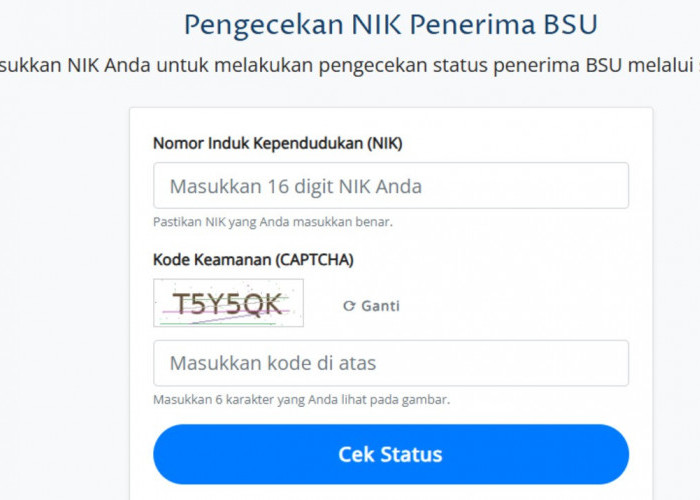Image resolution: width=700 pixels, height=500 pixels.
Task: Focus the 'Masukkan kode di atas' field
Action: tap(390, 363)
